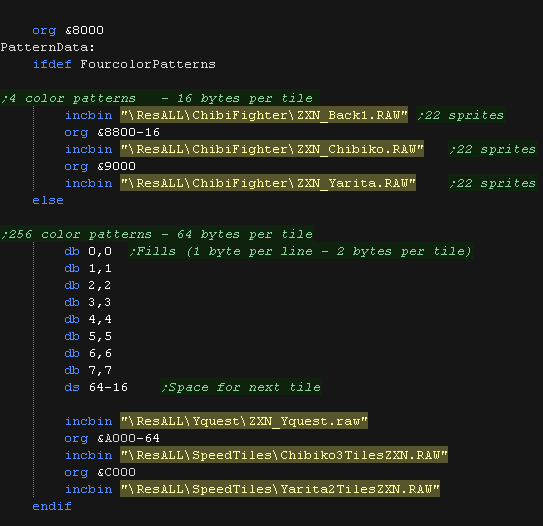
Task: Click the 4 color patterns comment
Action: click(160, 98)
